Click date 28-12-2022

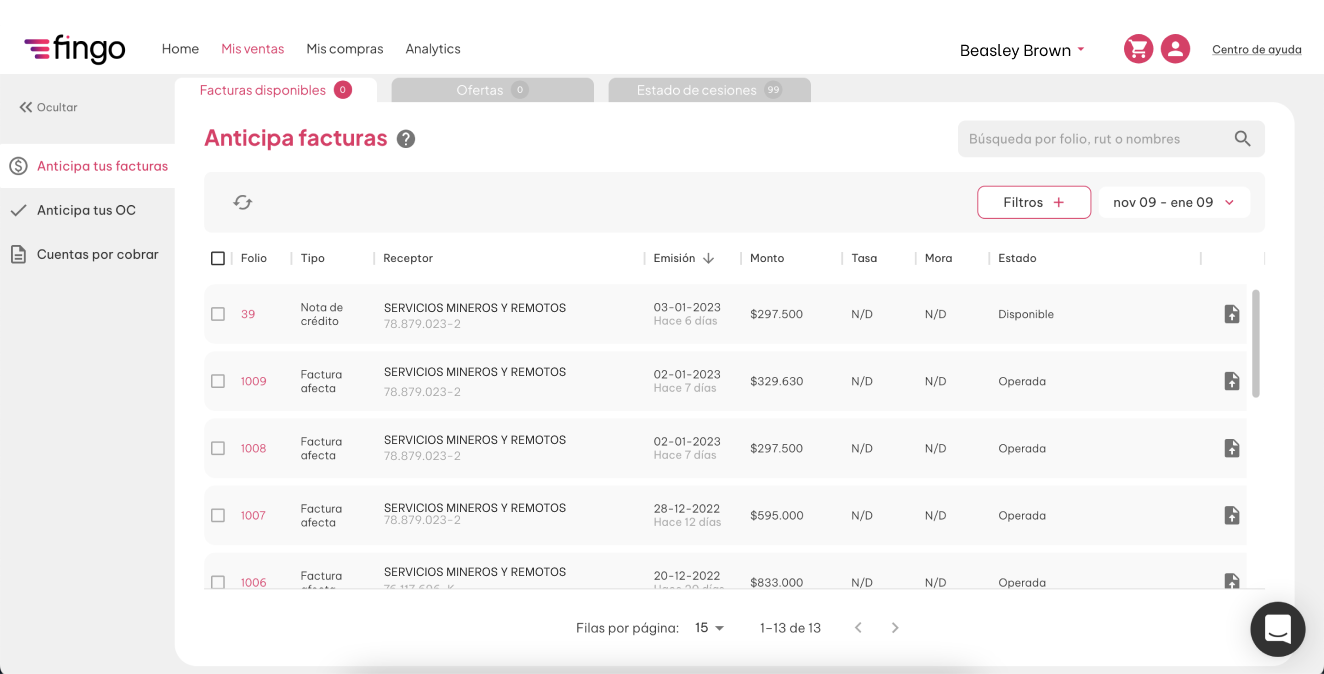(687, 508)
